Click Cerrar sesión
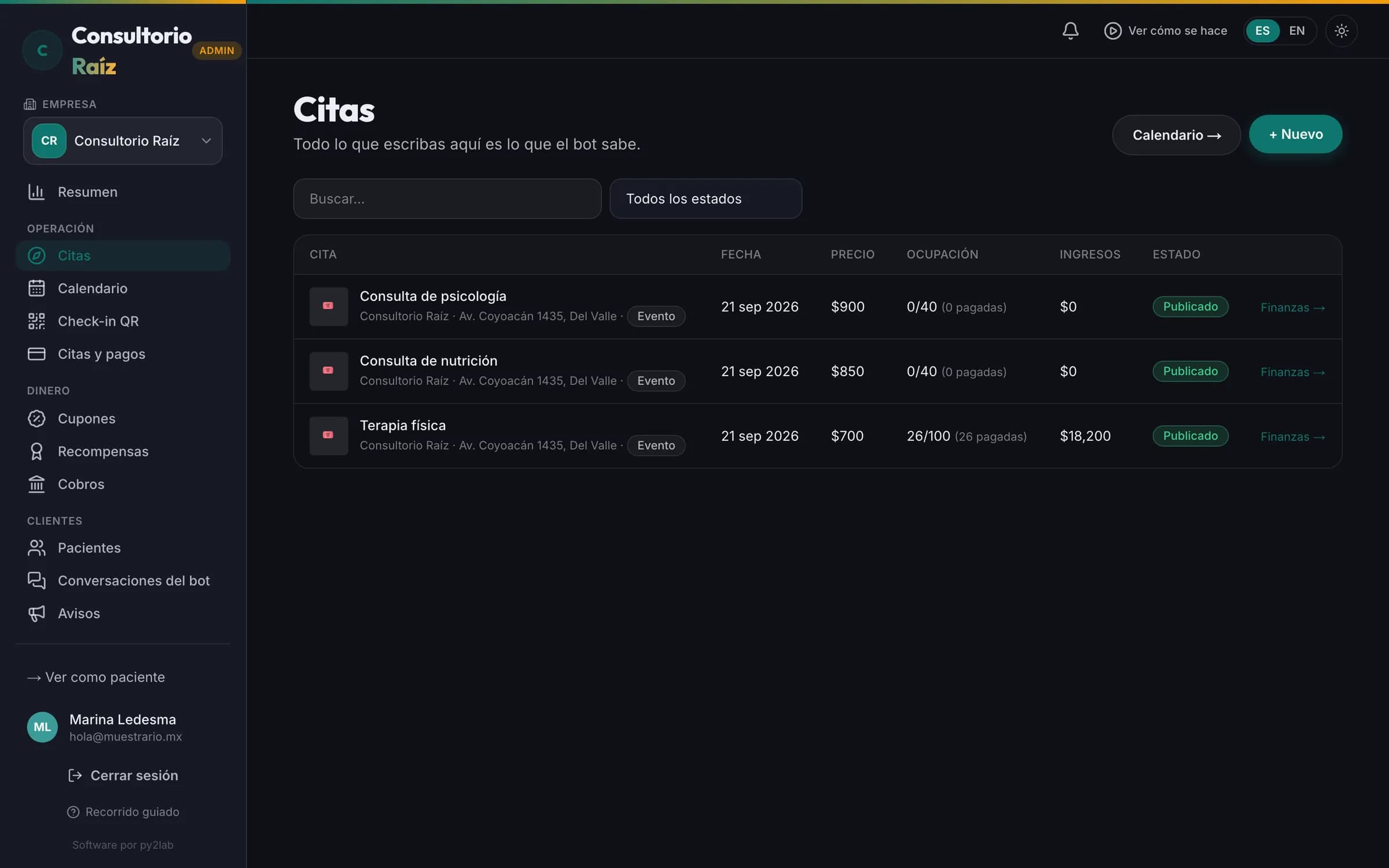This screenshot has height=868, width=1389. point(123,775)
